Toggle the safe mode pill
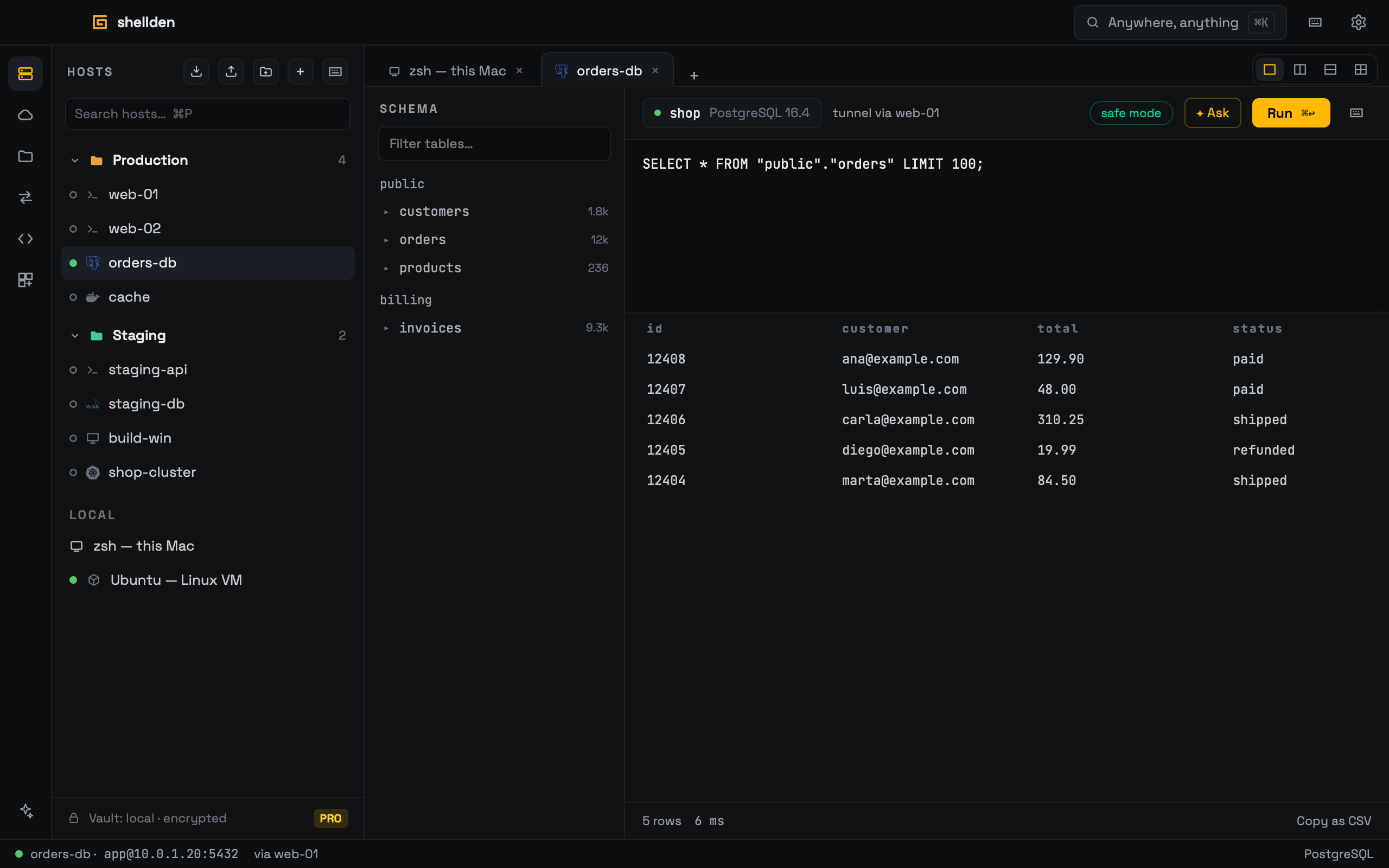 [1131, 113]
